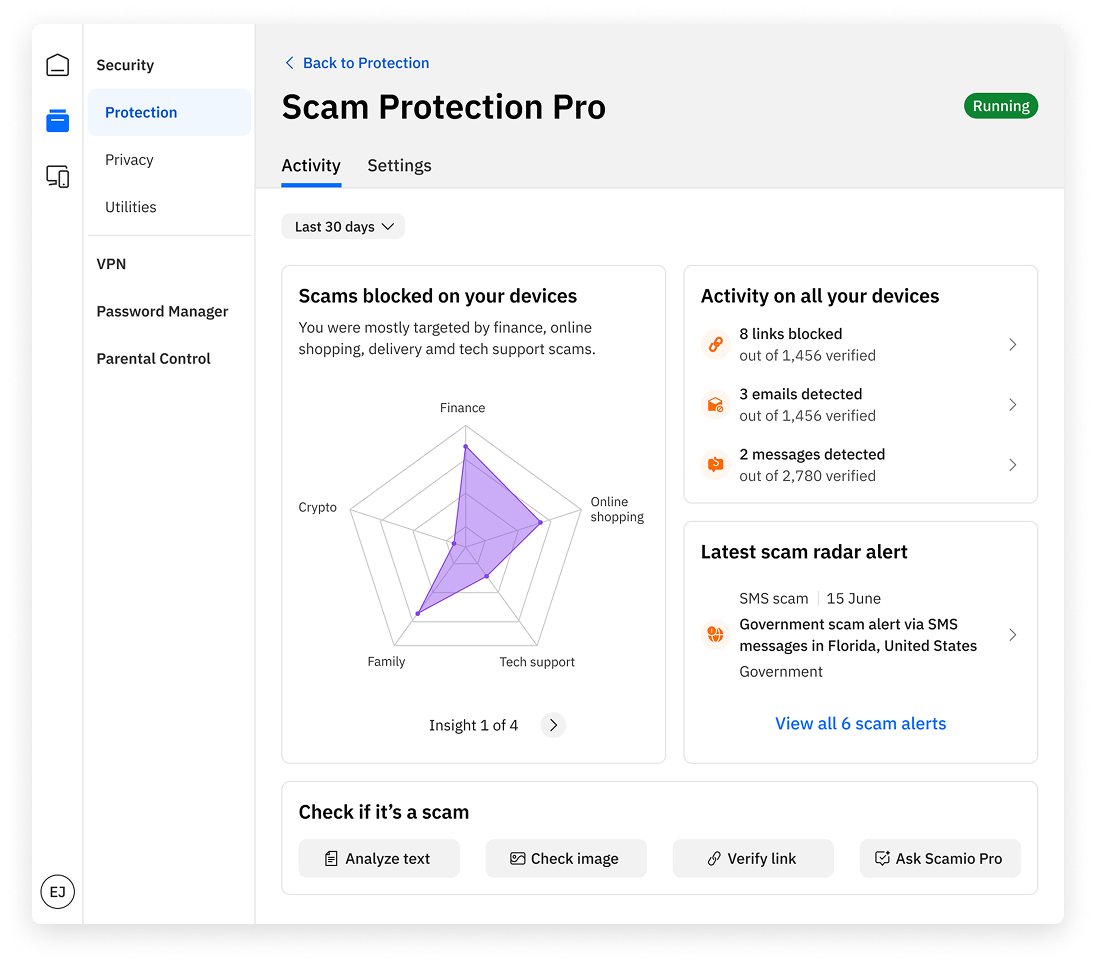Click the 'Insight 1 of 4' label
Viewport: 1096px width, 964px height.
pyautogui.click(x=473, y=726)
